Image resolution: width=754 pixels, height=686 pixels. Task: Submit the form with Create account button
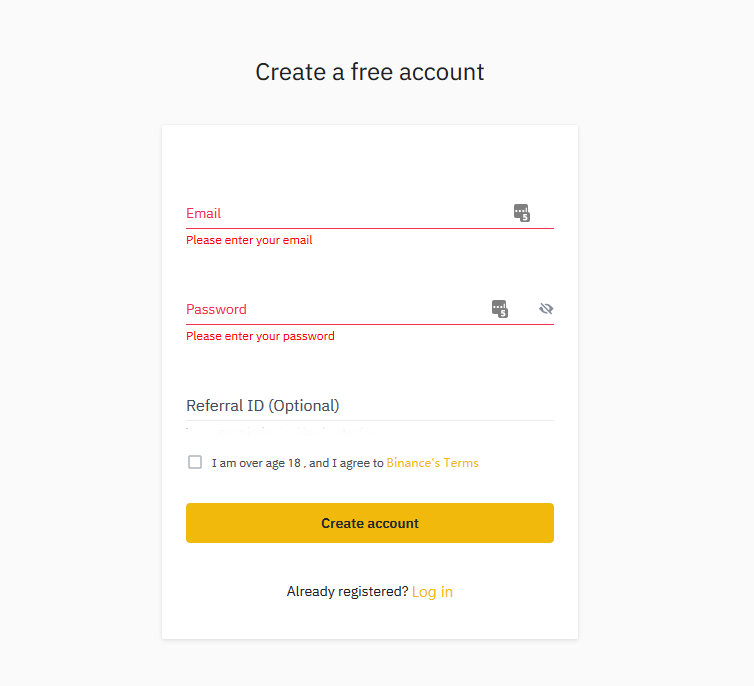370,523
